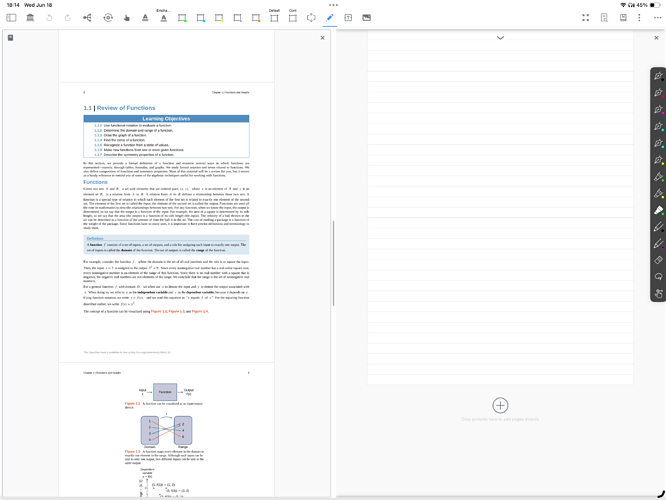Select the filled white highlighter with green dot

658,210
